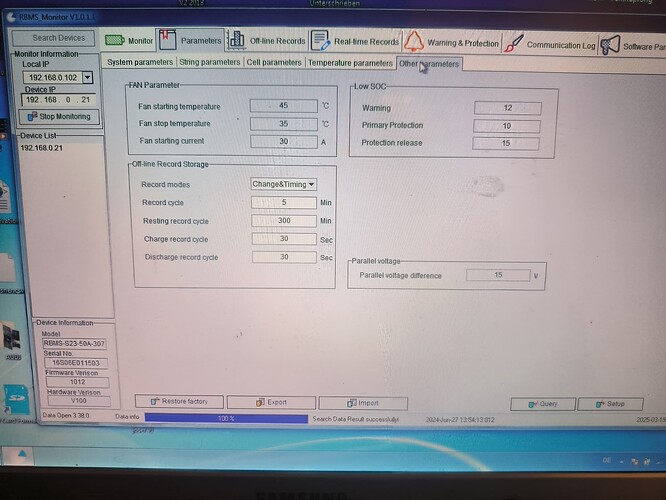Open the Warning & Protection tab
The image size is (666, 500).
pyautogui.click(x=452, y=42)
